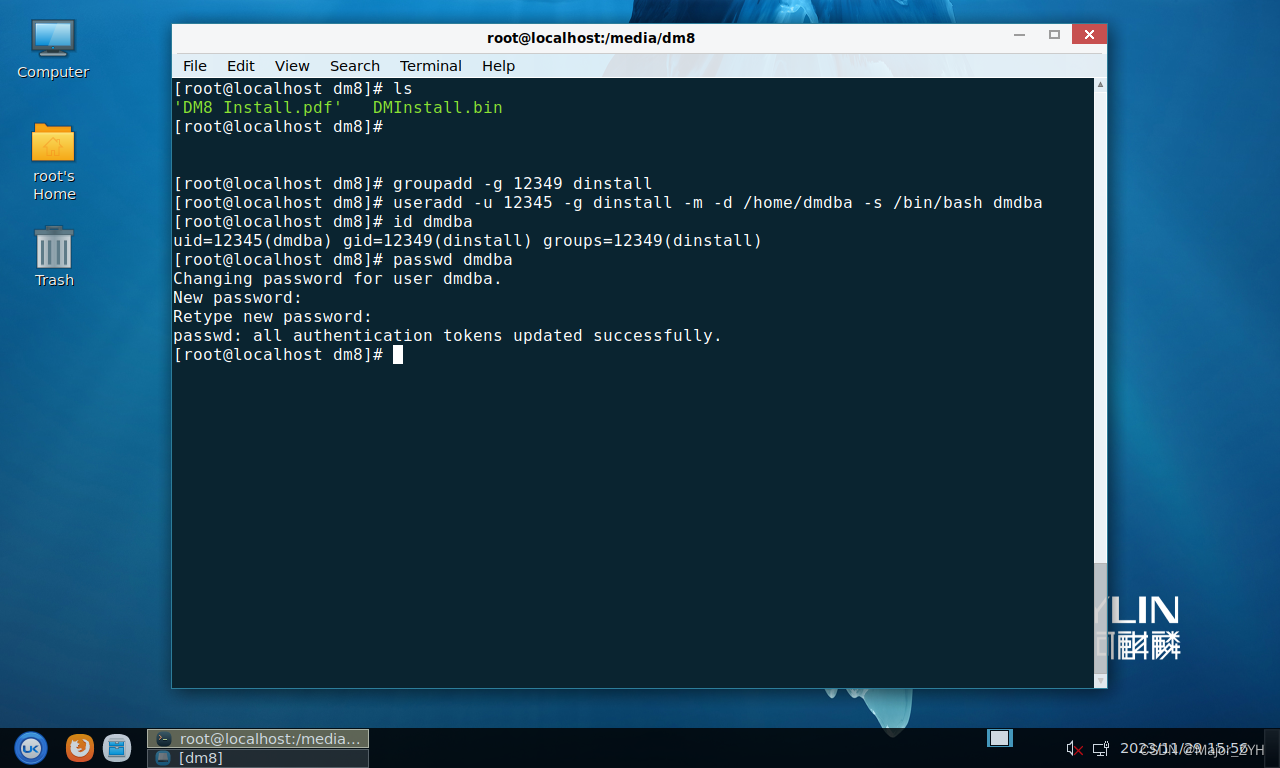Open the Search menu in terminal
1280x768 pixels.
pyautogui.click(x=355, y=66)
